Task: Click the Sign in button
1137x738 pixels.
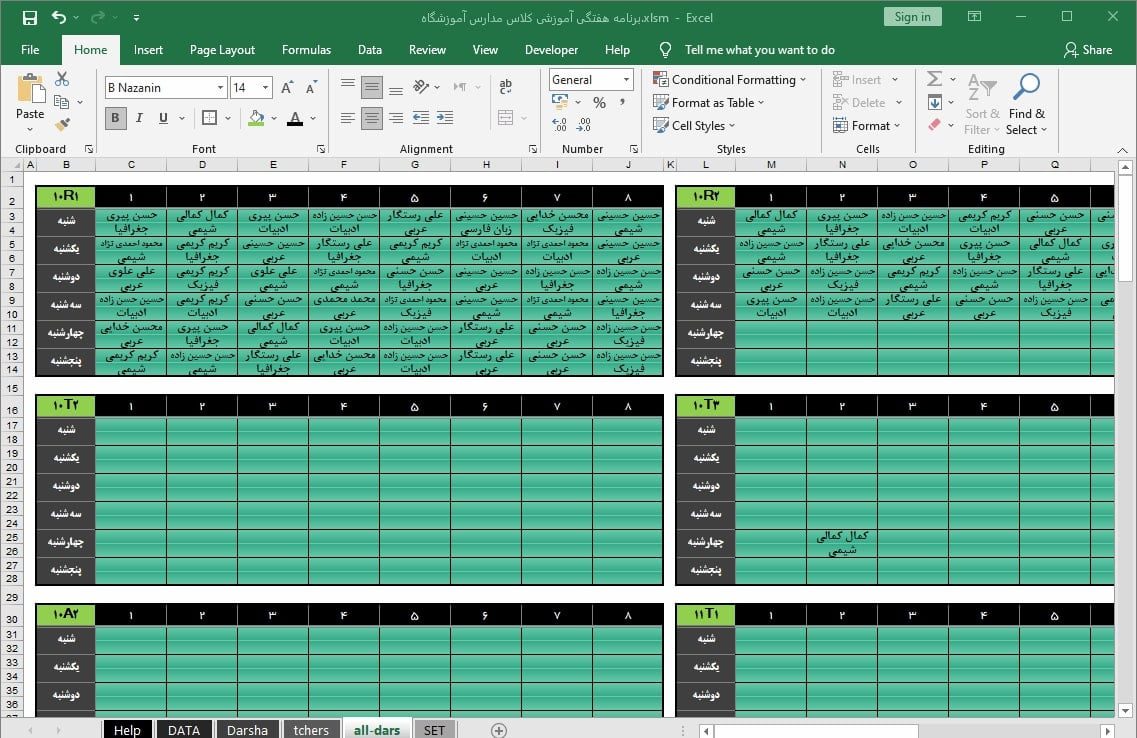Action: click(912, 17)
